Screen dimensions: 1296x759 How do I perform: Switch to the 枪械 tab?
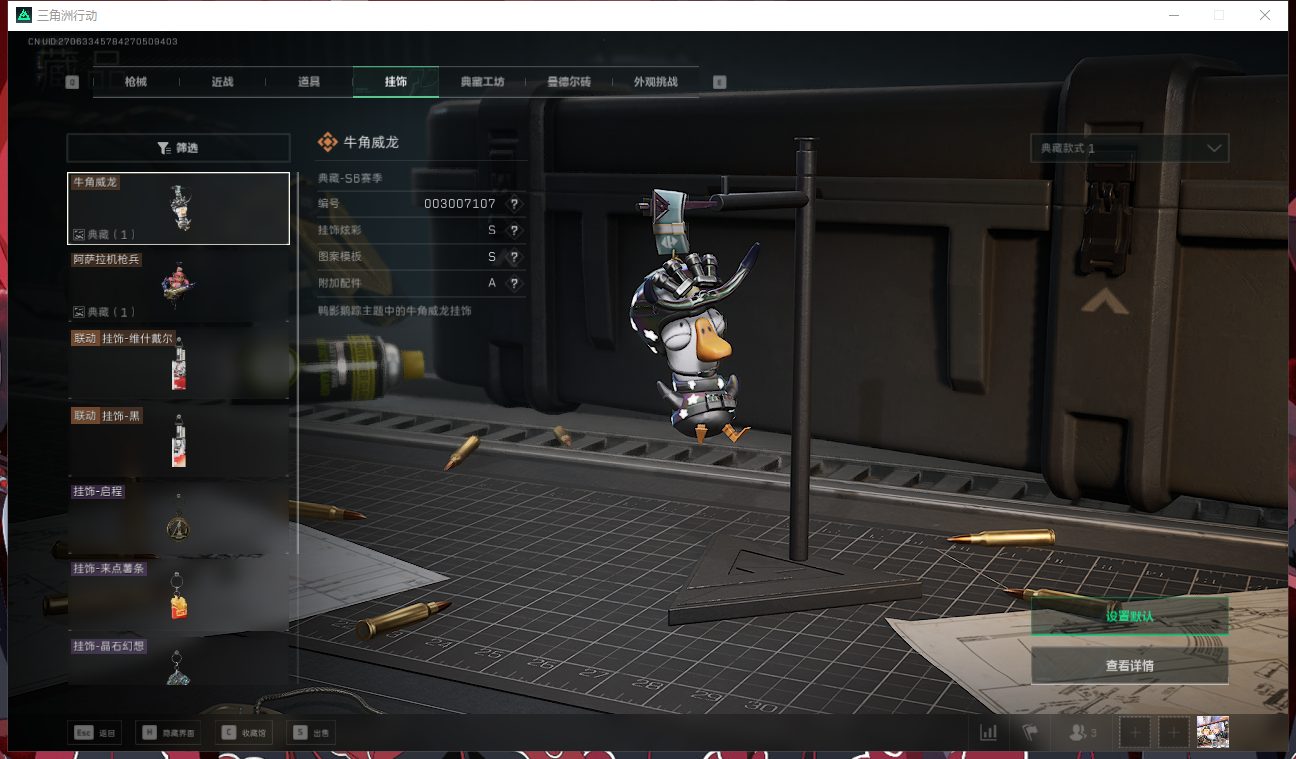(136, 82)
